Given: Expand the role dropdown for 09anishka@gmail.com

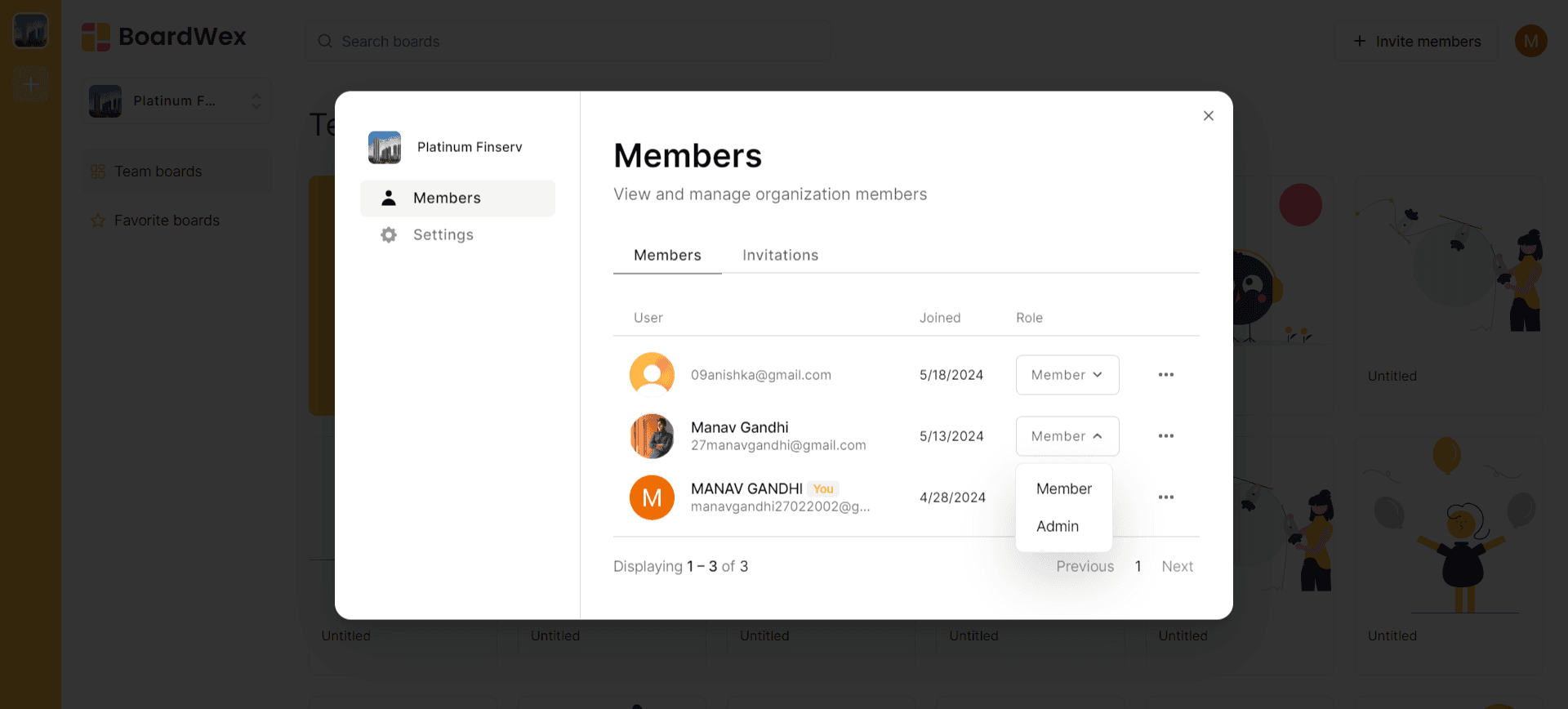Looking at the screenshot, I should 1067,375.
